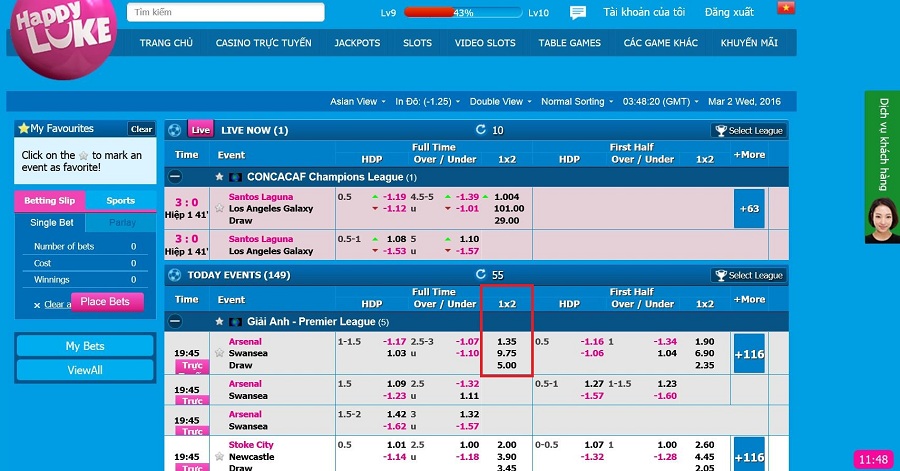Viewport: 900px width, 471px height.
Task: Favourite the Stoke City vs Newcastle match
Action: tap(219, 456)
